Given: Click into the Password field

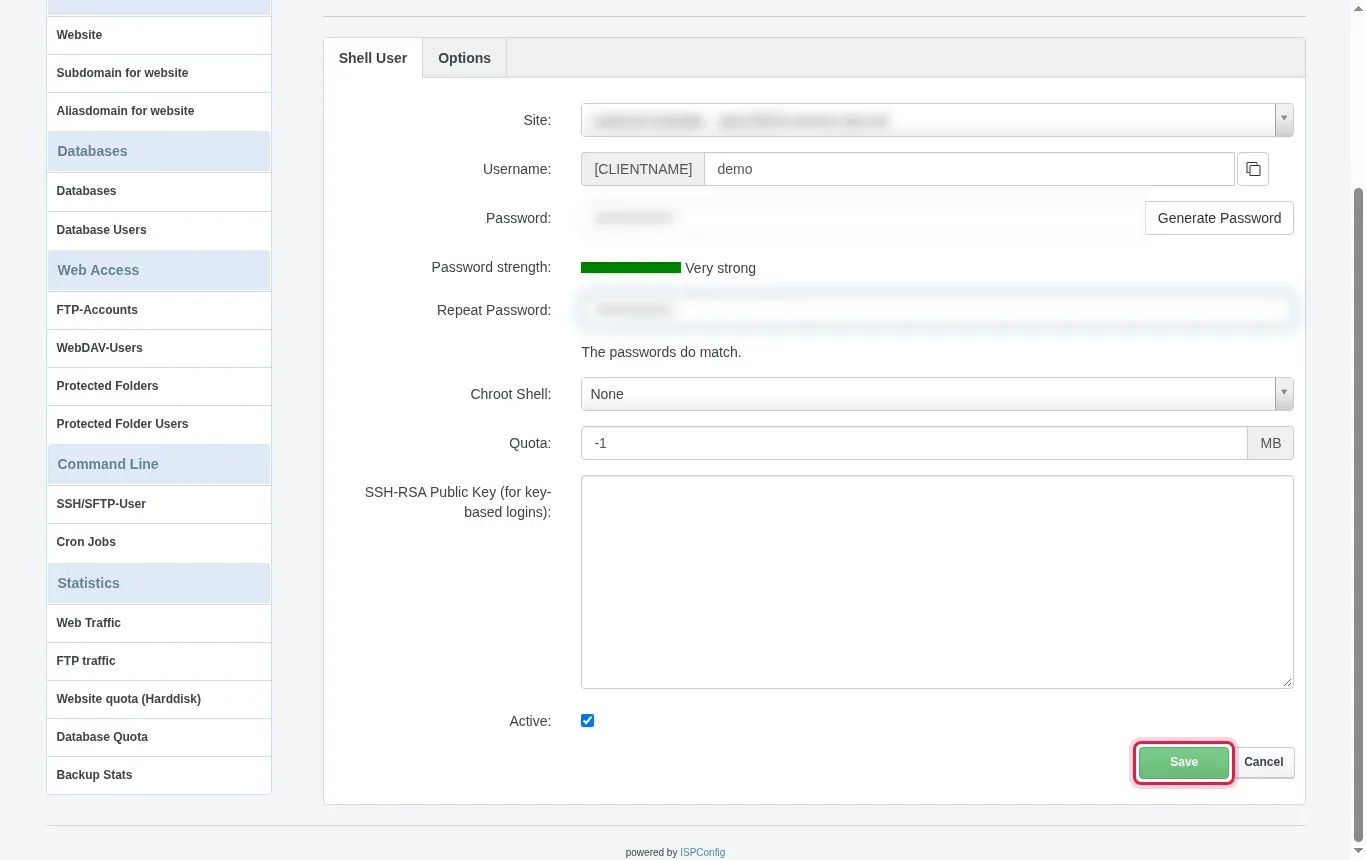Looking at the screenshot, I should point(862,218).
